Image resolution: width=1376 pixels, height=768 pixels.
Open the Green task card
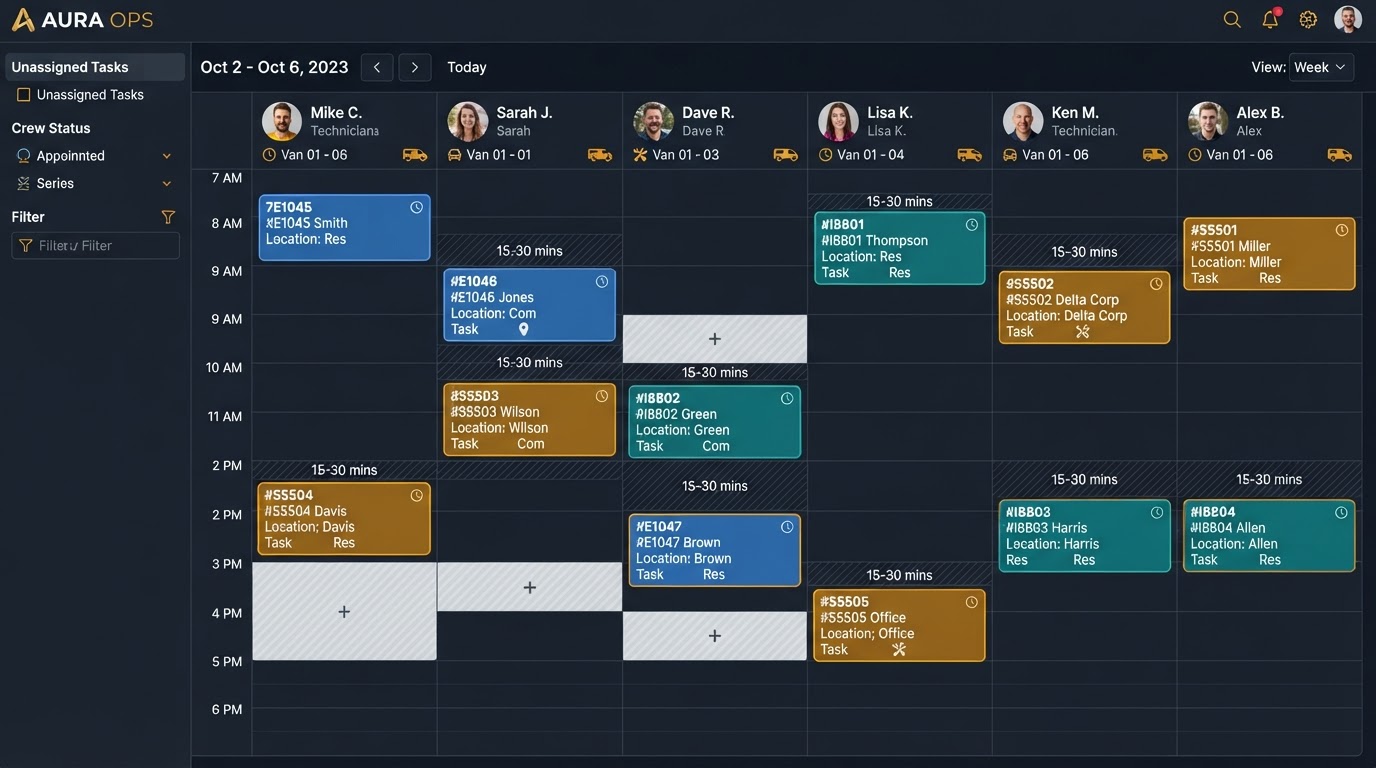point(715,422)
